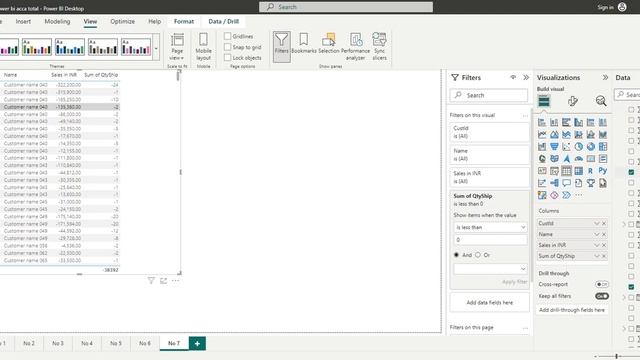Image resolution: width=640 pixels, height=360 pixels.
Task: Click the filter icon below the table visual
Action: (151, 281)
